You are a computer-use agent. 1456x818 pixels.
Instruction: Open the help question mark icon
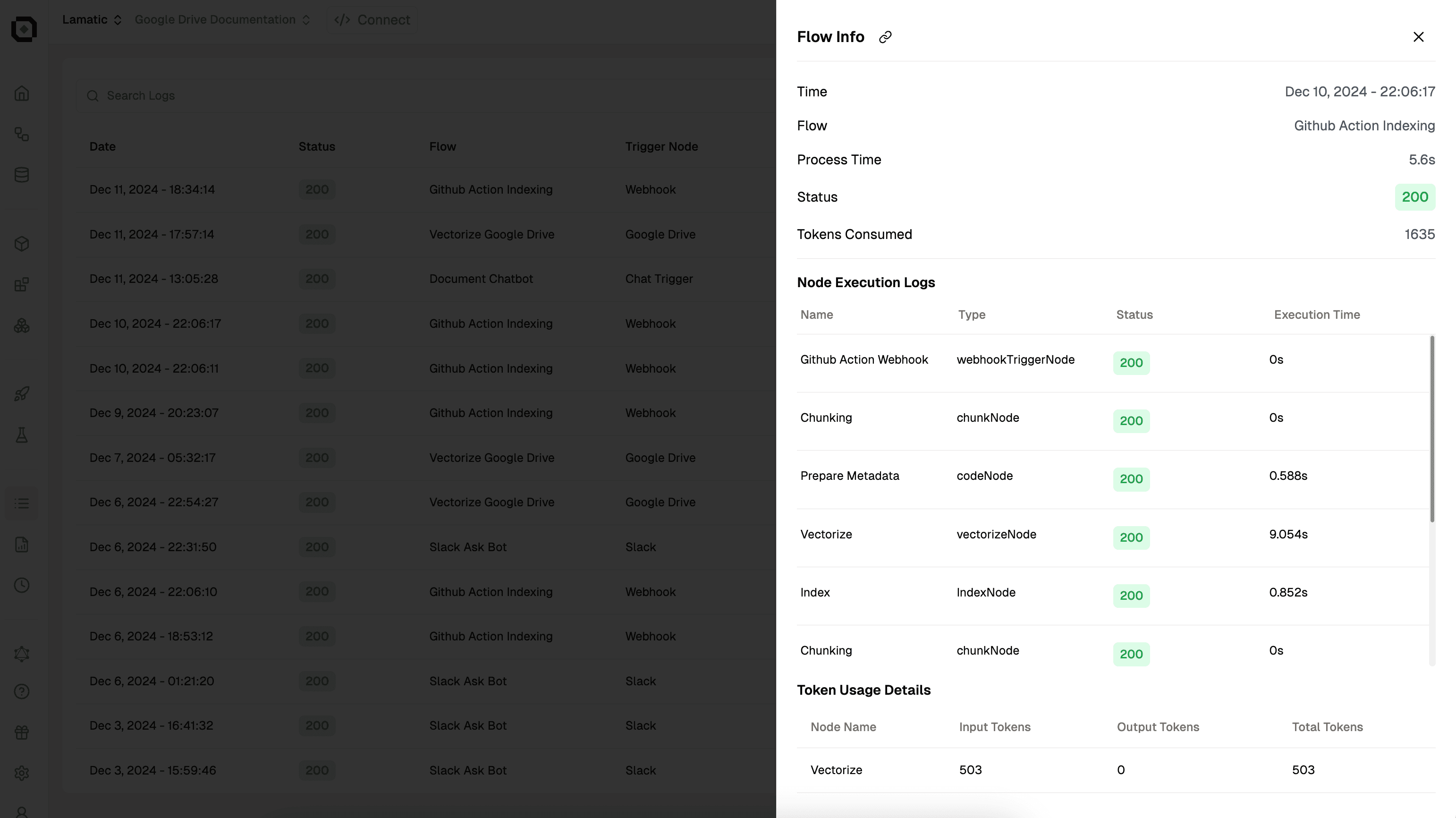coord(21,691)
